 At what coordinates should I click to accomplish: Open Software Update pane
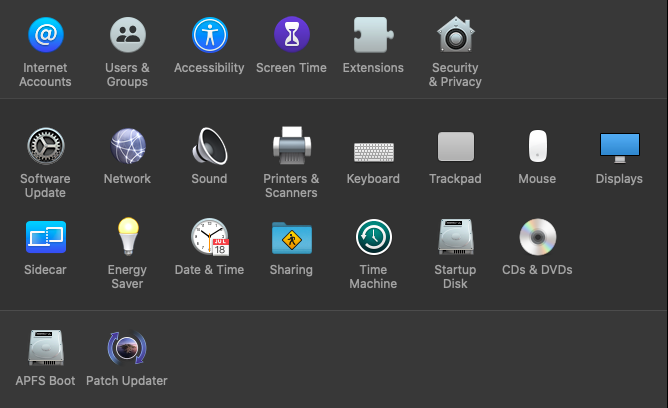(x=46, y=146)
